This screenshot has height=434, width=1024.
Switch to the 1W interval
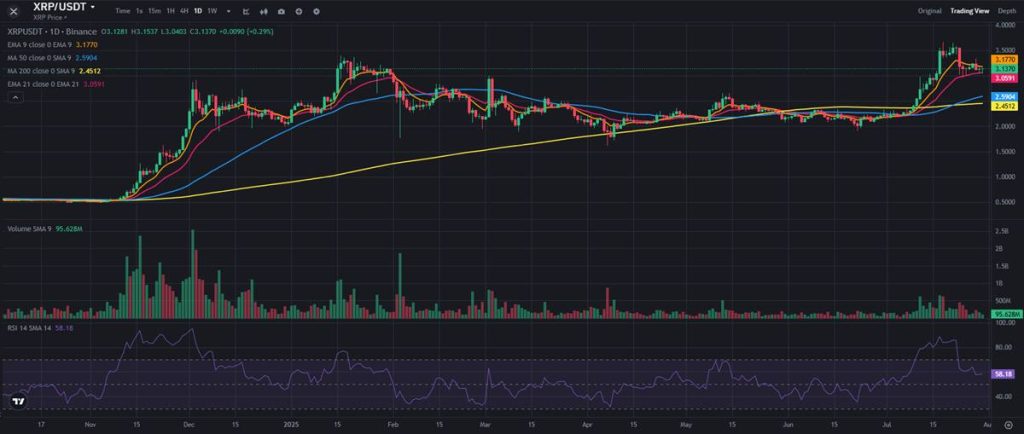[x=212, y=11]
